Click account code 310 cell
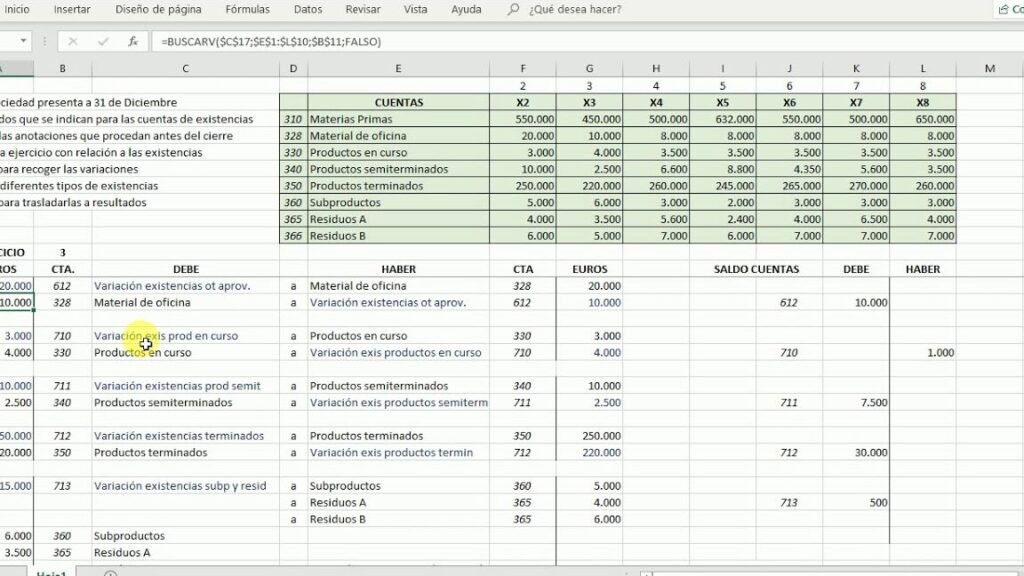The height and width of the screenshot is (576, 1024). pyautogui.click(x=293, y=119)
